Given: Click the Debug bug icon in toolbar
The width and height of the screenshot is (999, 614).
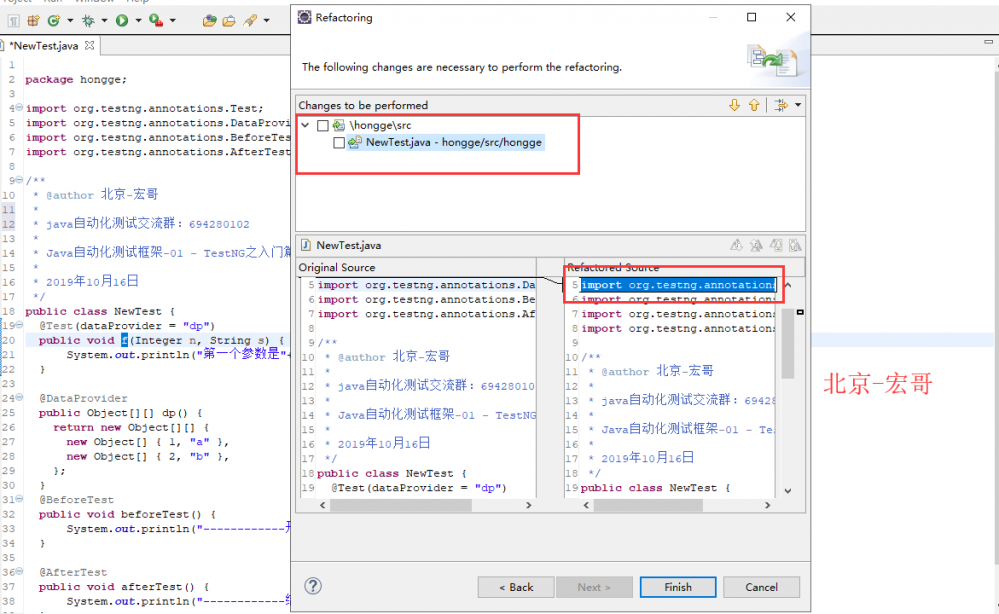Looking at the screenshot, I should click(88, 20).
